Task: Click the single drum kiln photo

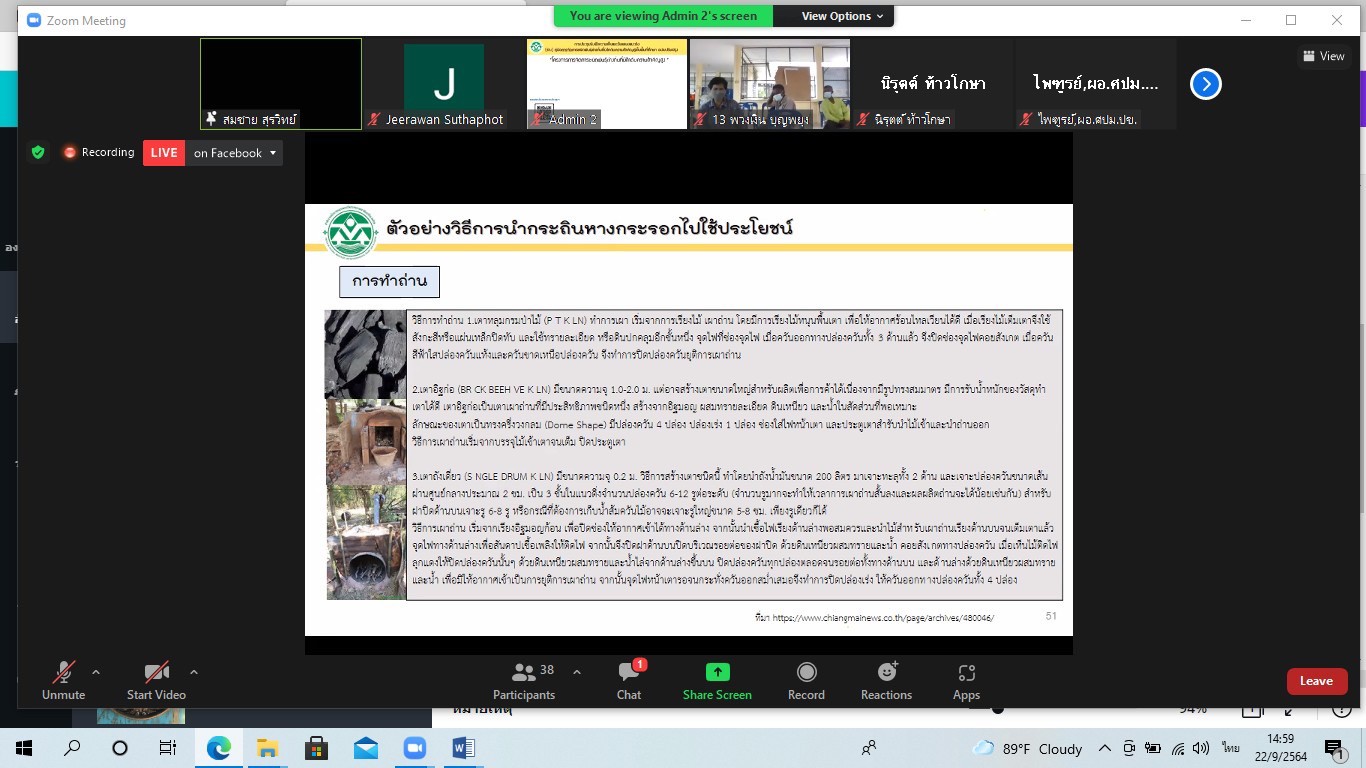Action: [366, 543]
